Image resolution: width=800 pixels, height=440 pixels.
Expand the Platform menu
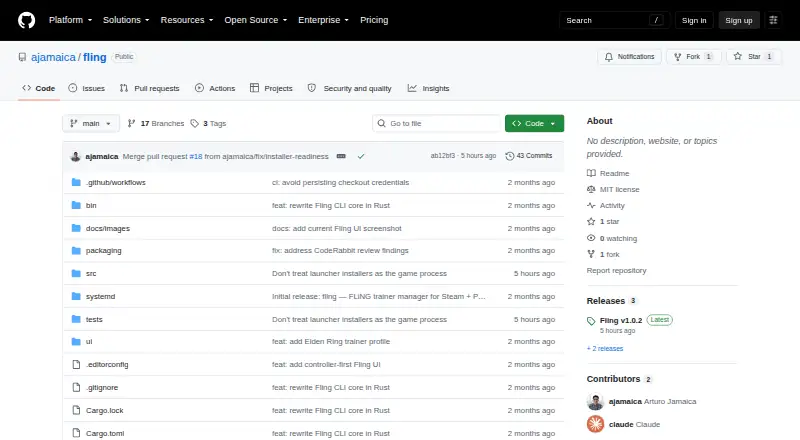[x=70, y=20]
